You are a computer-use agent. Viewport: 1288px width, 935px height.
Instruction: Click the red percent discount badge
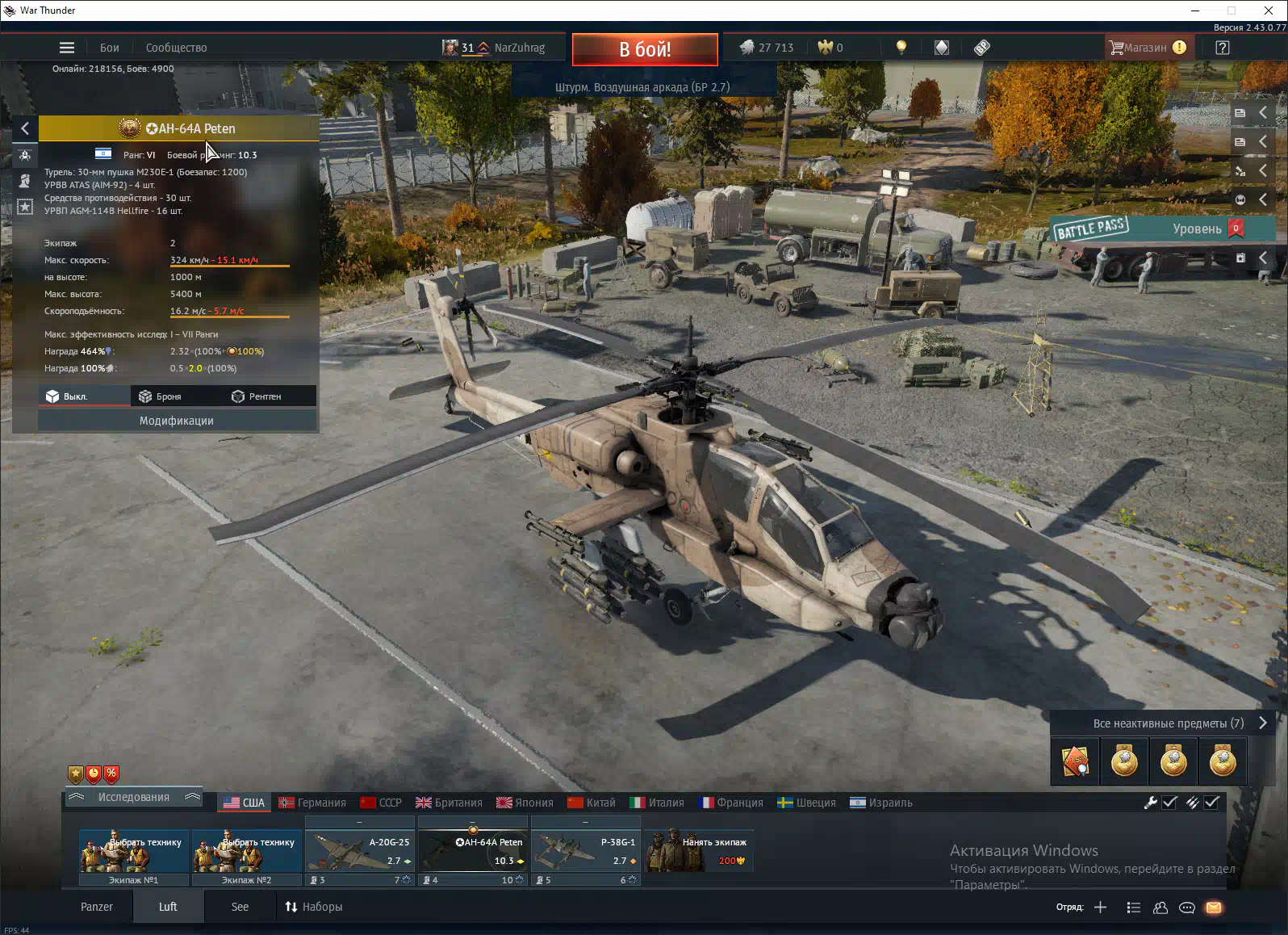(111, 774)
